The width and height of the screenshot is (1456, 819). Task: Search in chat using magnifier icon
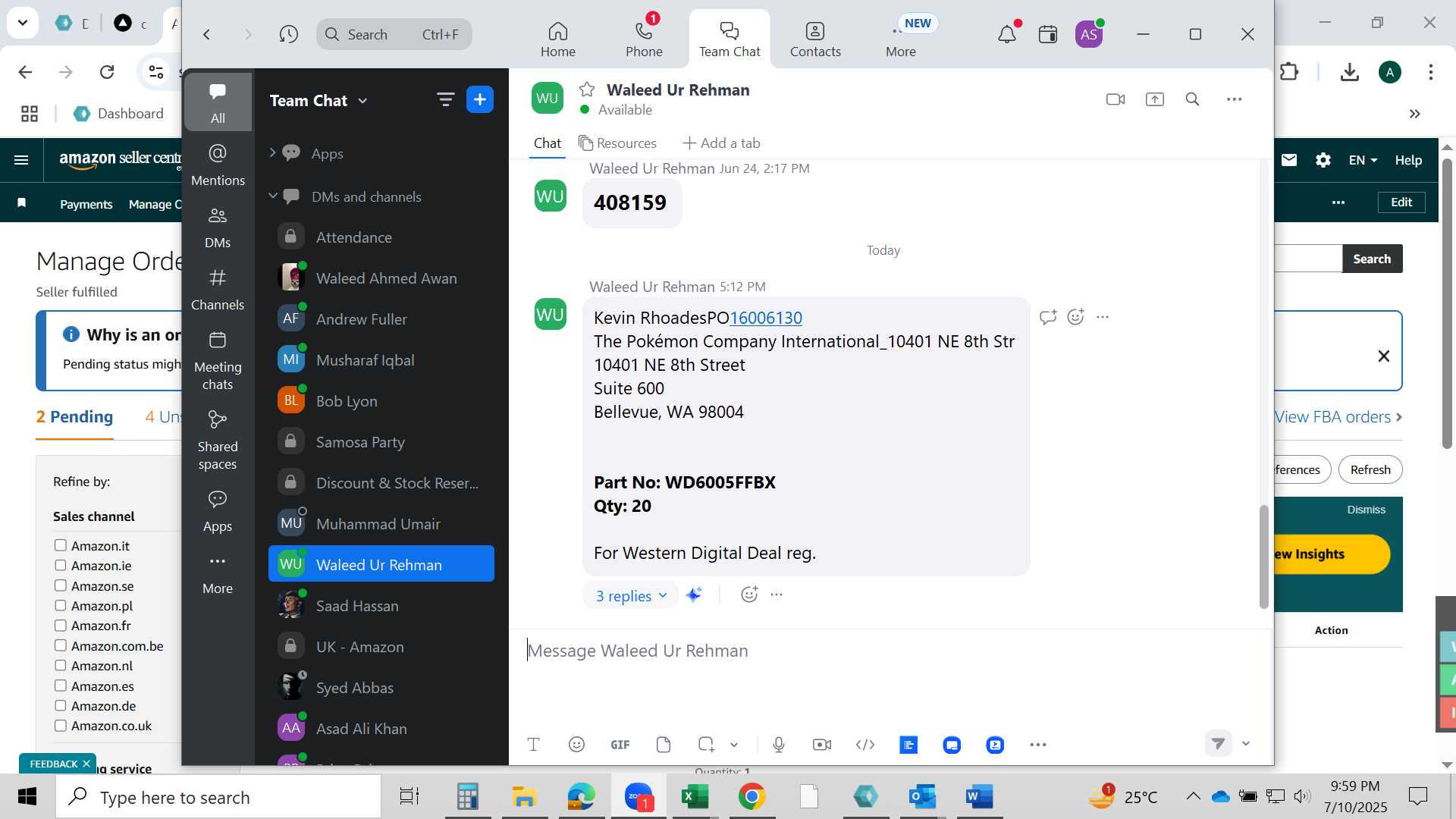[1193, 99]
